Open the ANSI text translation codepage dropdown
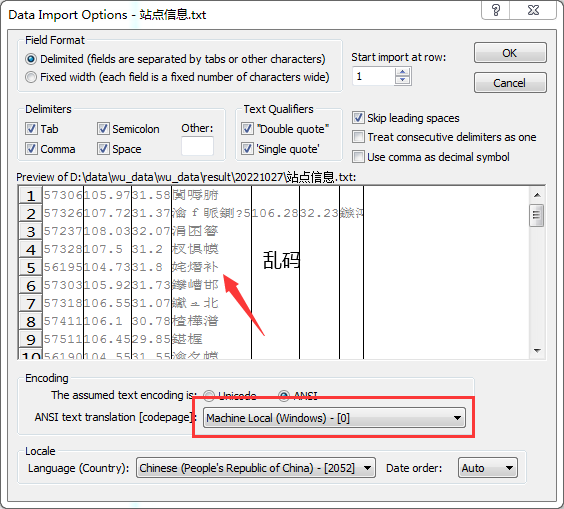Screen dimensions: 564x509 click(334, 418)
